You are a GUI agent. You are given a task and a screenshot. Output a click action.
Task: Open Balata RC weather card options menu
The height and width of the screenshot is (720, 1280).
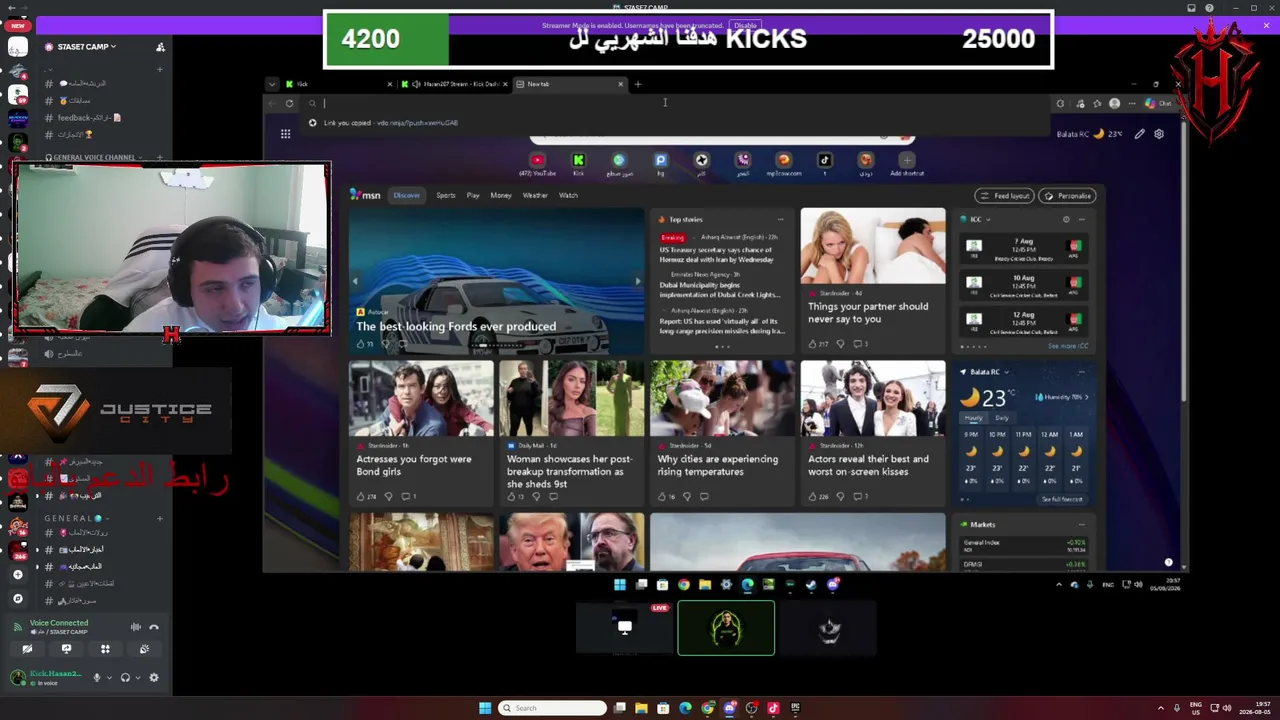(1081, 372)
